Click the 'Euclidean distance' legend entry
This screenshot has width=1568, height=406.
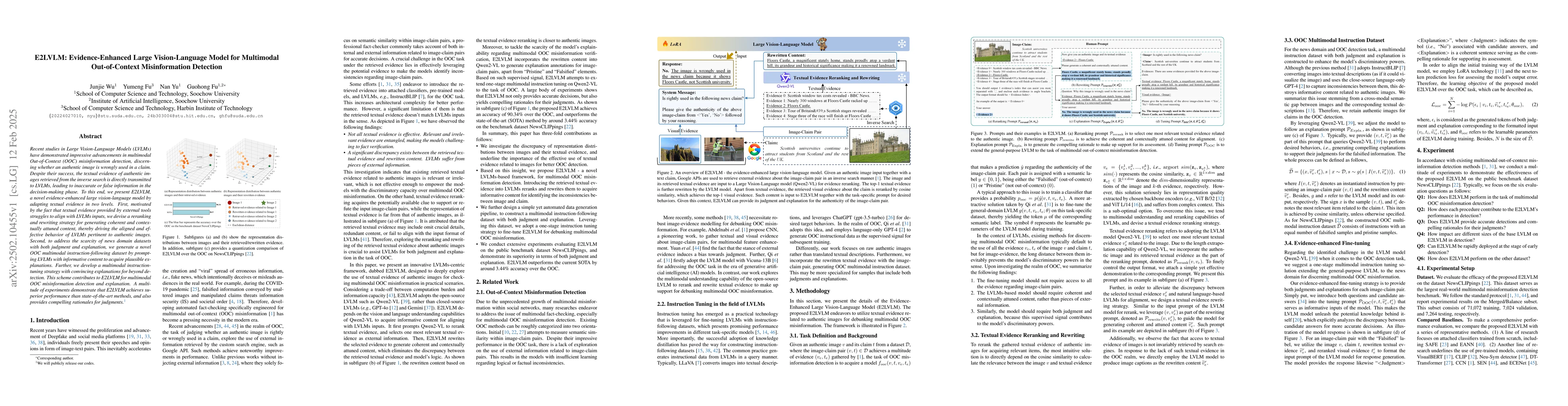pos(241,225)
